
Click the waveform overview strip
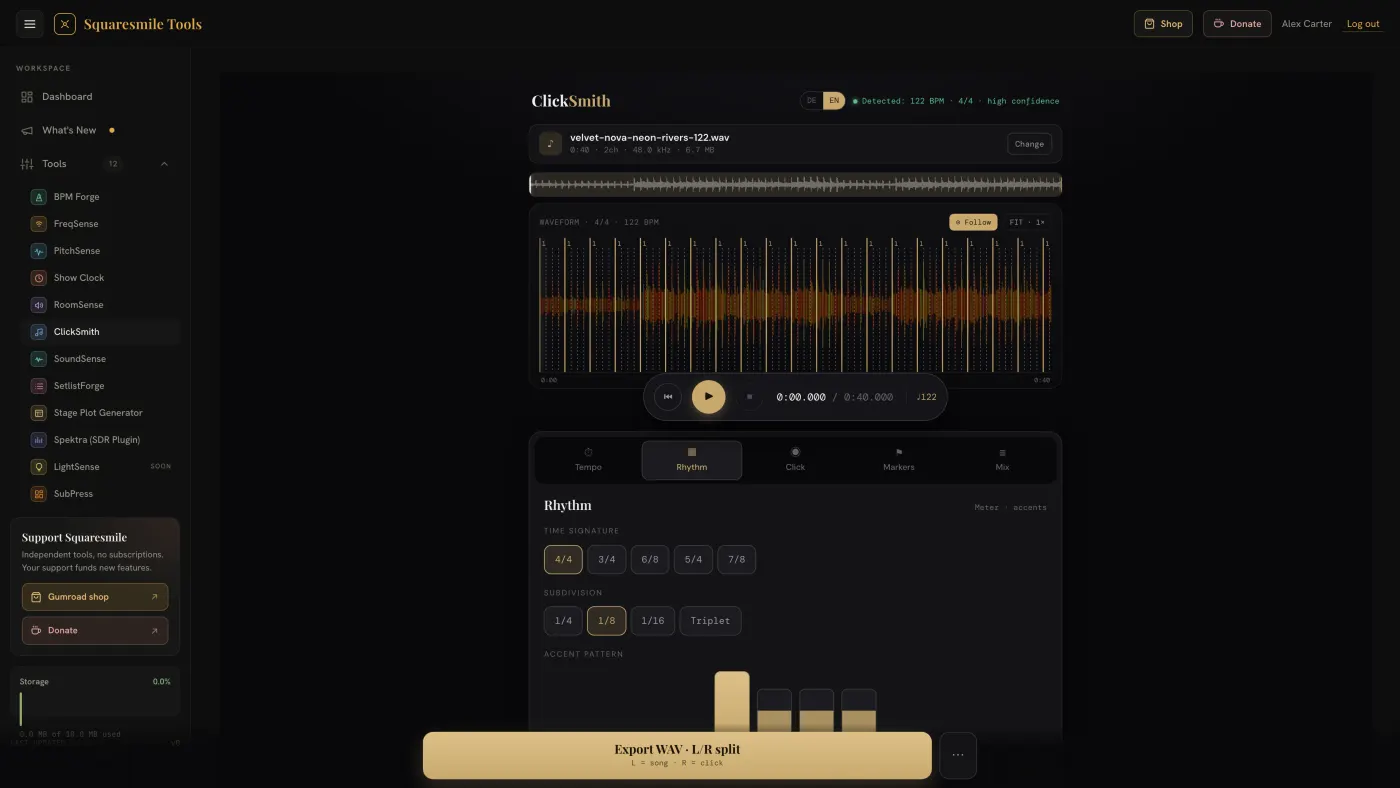click(795, 184)
